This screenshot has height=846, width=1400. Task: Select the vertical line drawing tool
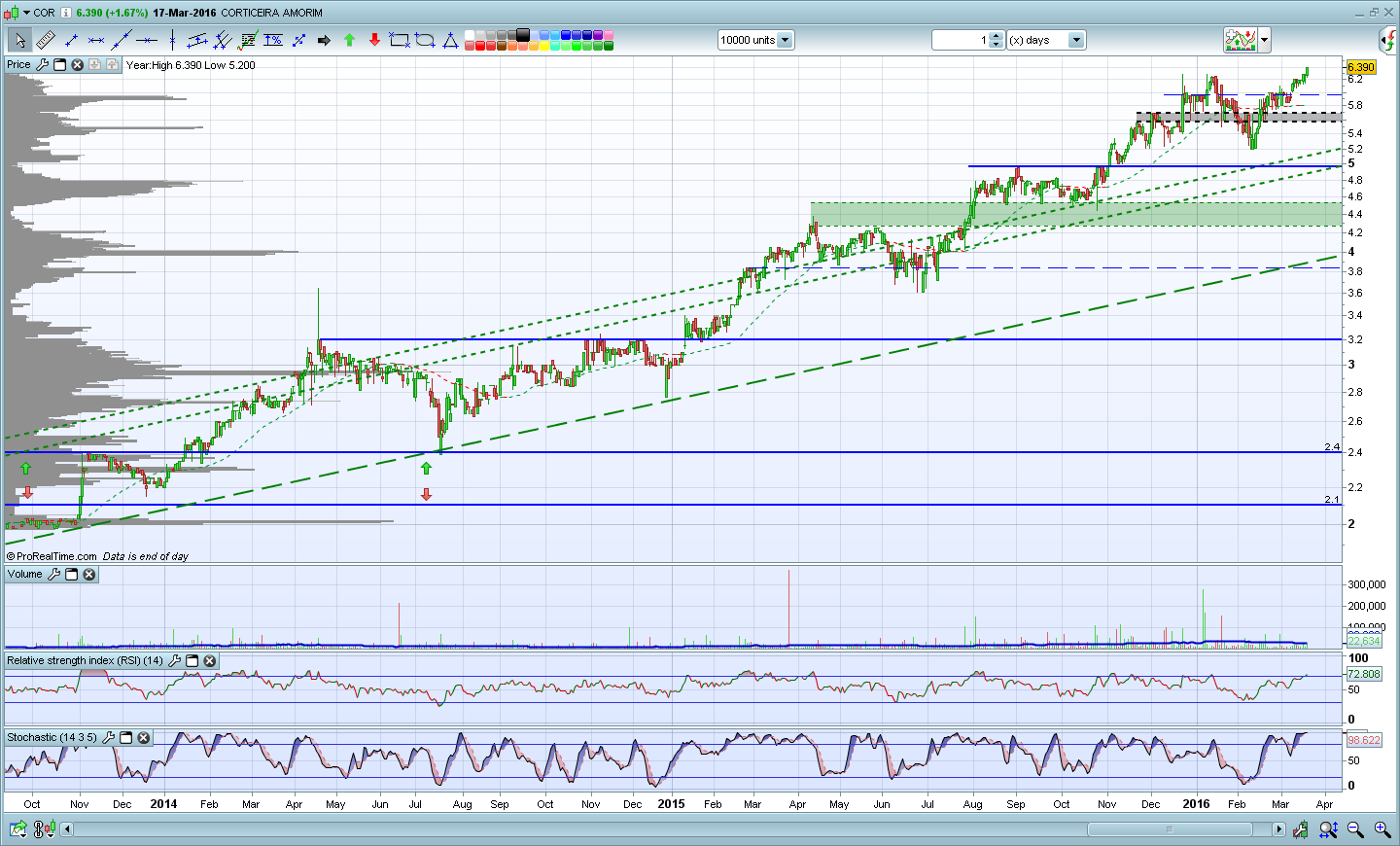172,40
